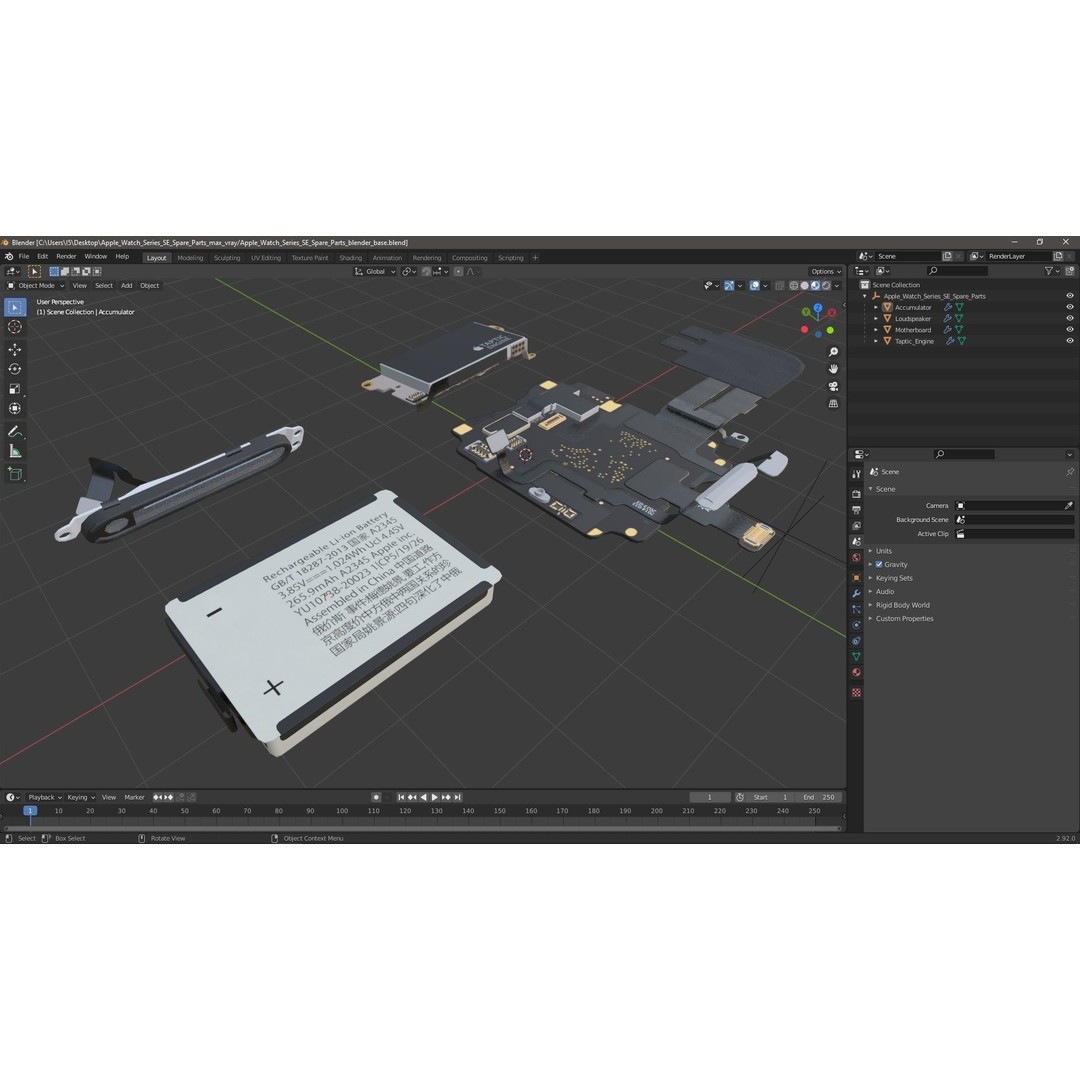
Task: Open the Render menu
Action: pyautogui.click(x=66, y=256)
